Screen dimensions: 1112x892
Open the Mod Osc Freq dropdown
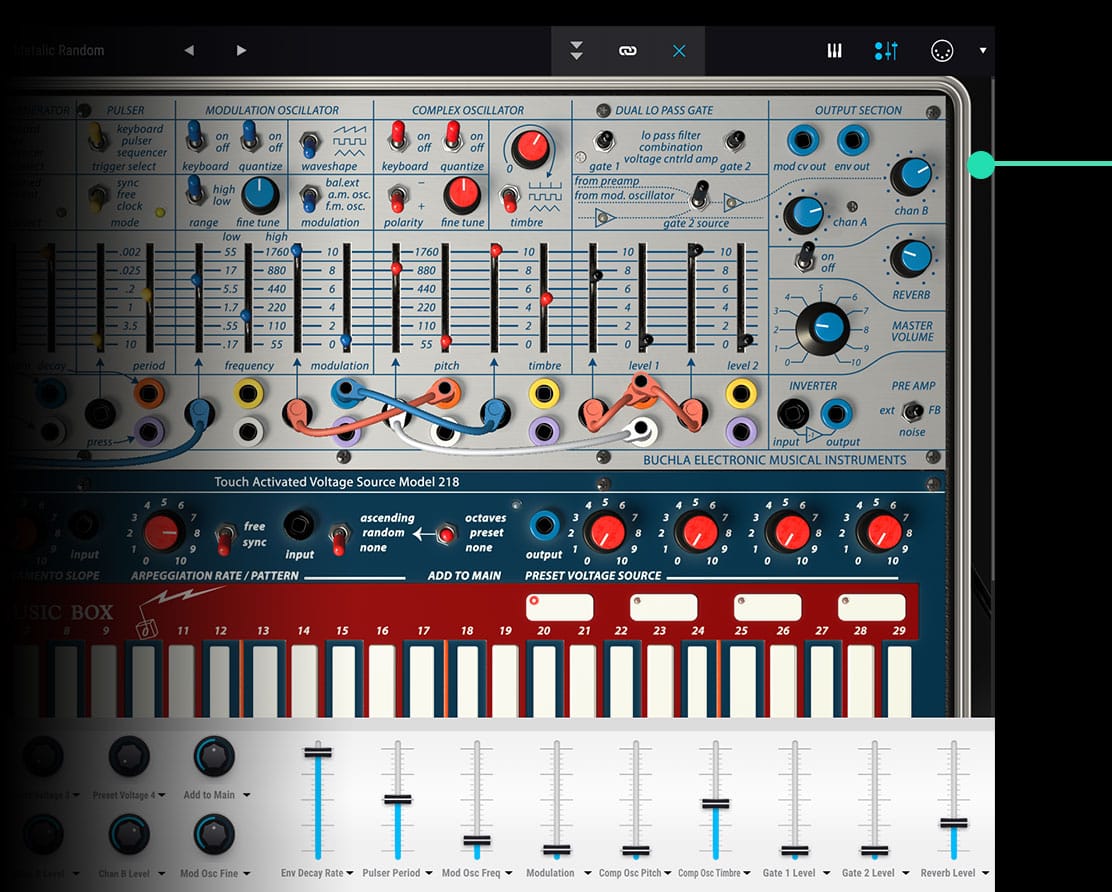[508, 874]
